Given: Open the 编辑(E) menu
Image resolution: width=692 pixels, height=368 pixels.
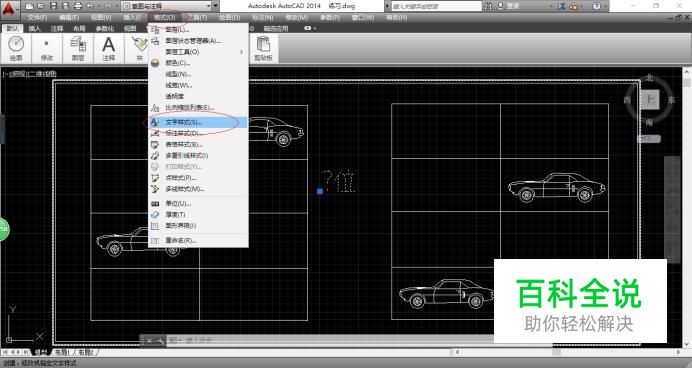Looking at the screenshot, I should tap(69, 18).
